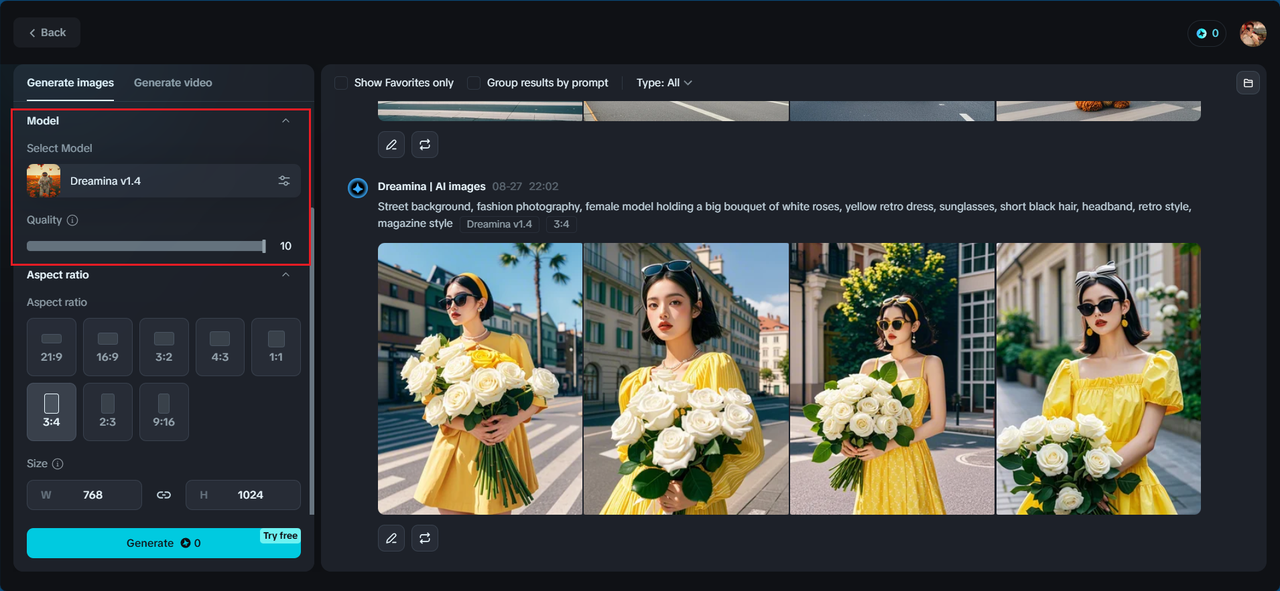Screen dimensions: 1280x591
Task: Open third image with glass building background
Action: 892,379
